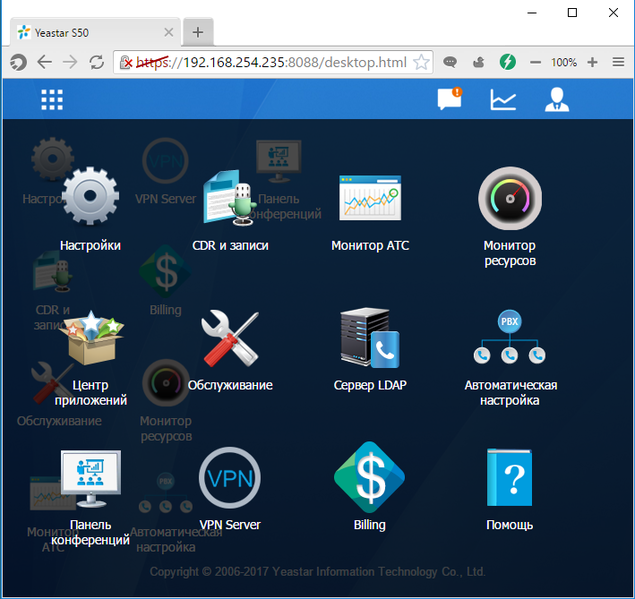This screenshot has height=599, width=635.
Task: Open the Настройки settings gear icon
Action: point(90,196)
